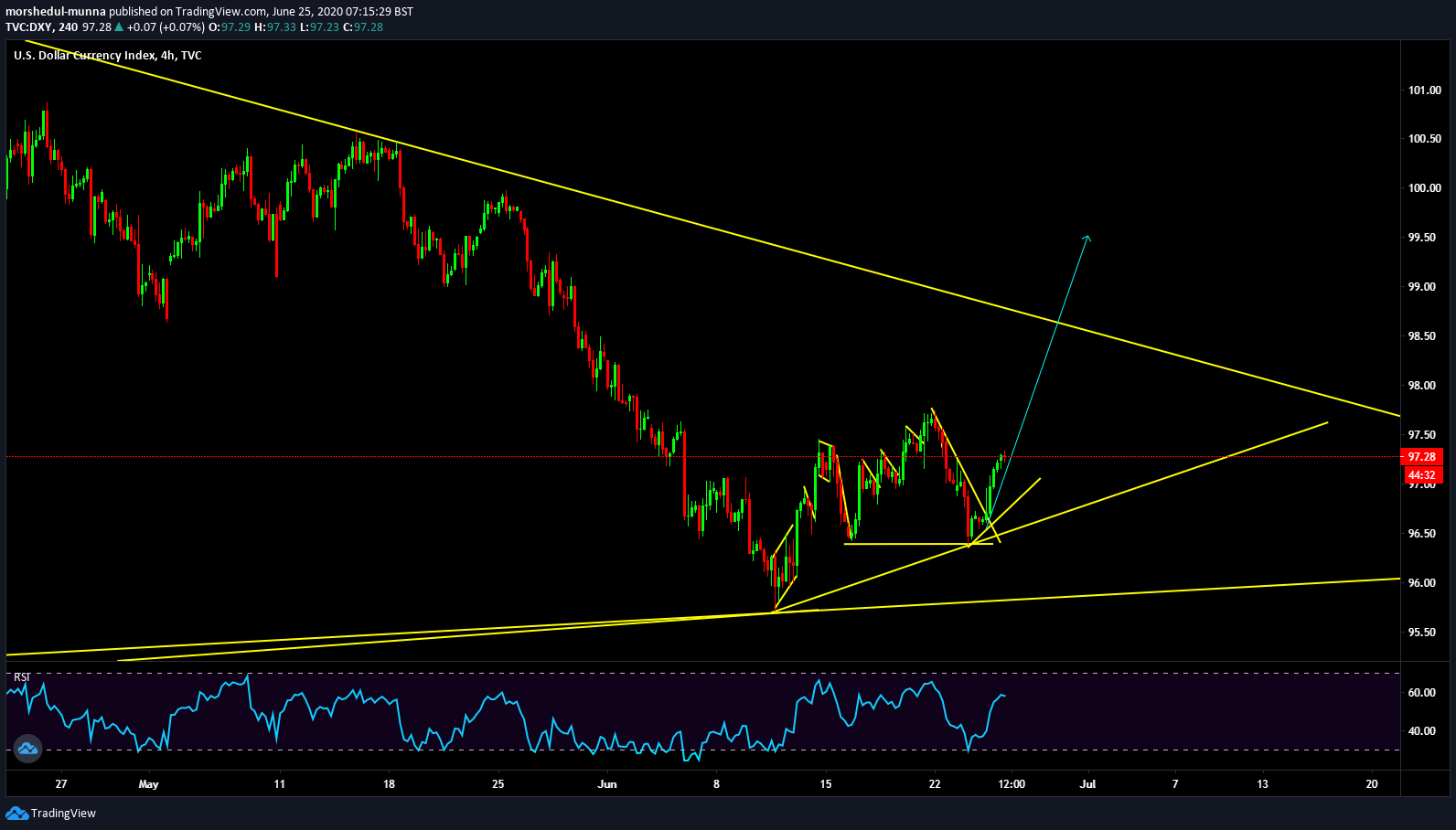Click the TradingView cloud logo at bottom-left

point(16,813)
